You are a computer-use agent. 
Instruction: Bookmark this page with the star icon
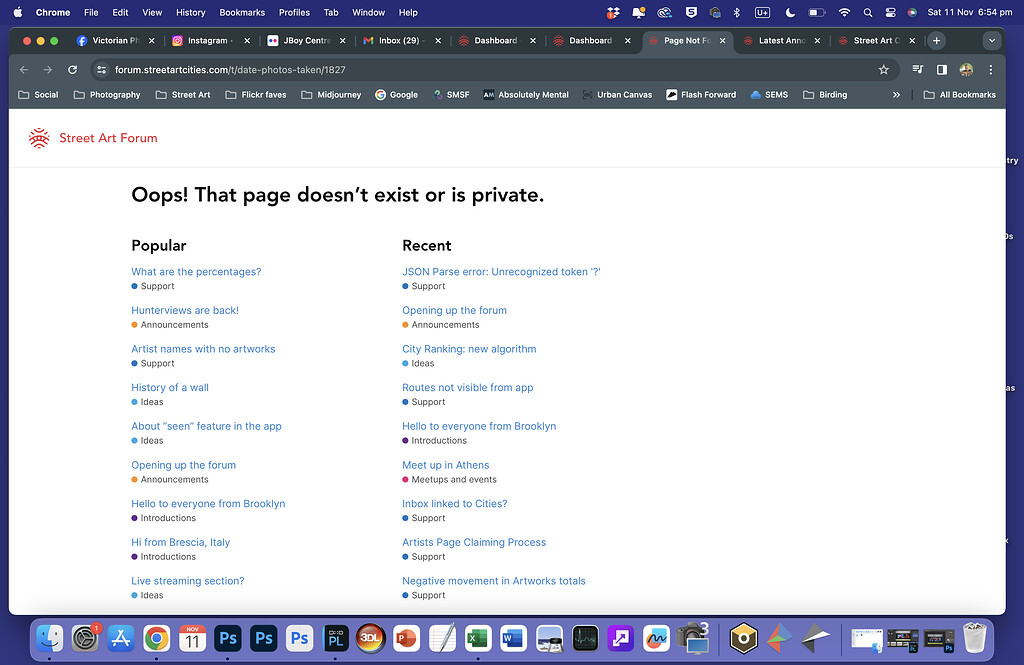coord(883,70)
